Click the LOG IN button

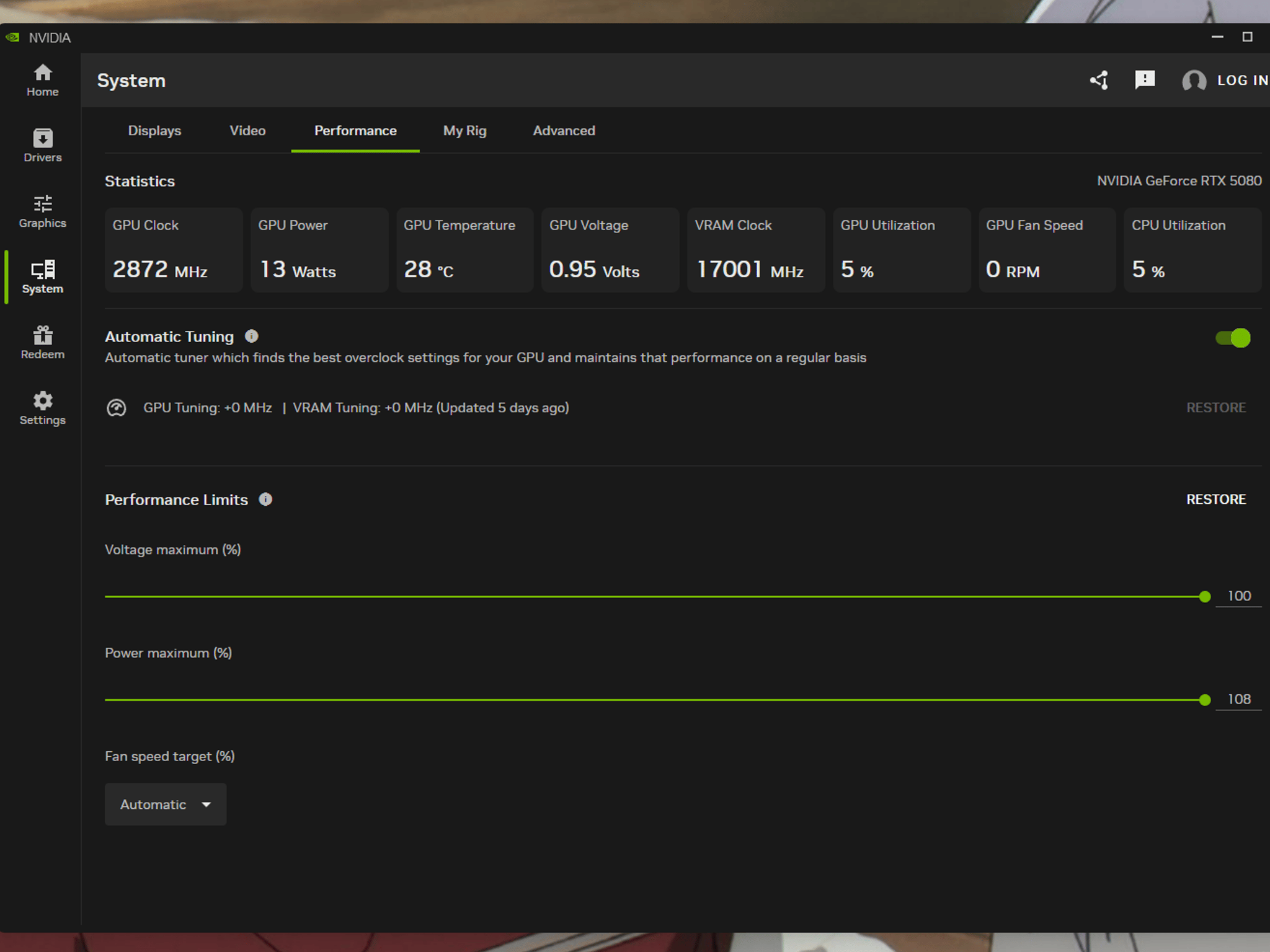[1243, 81]
